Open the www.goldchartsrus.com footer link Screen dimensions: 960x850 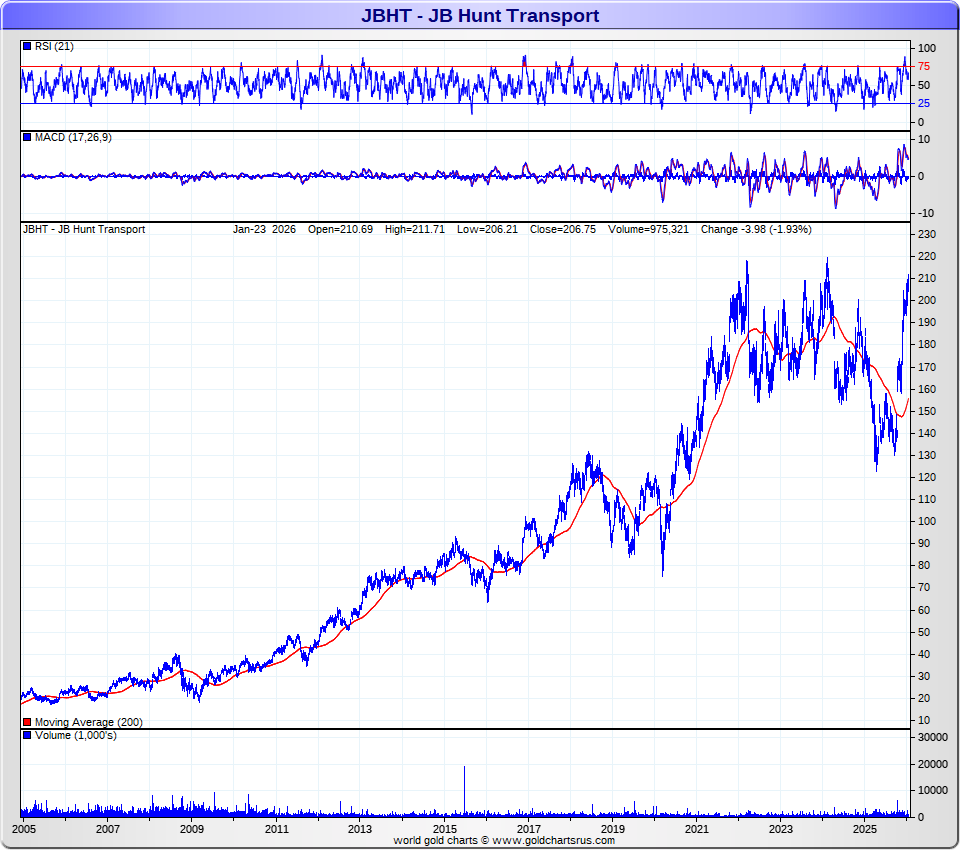(548, 841)
